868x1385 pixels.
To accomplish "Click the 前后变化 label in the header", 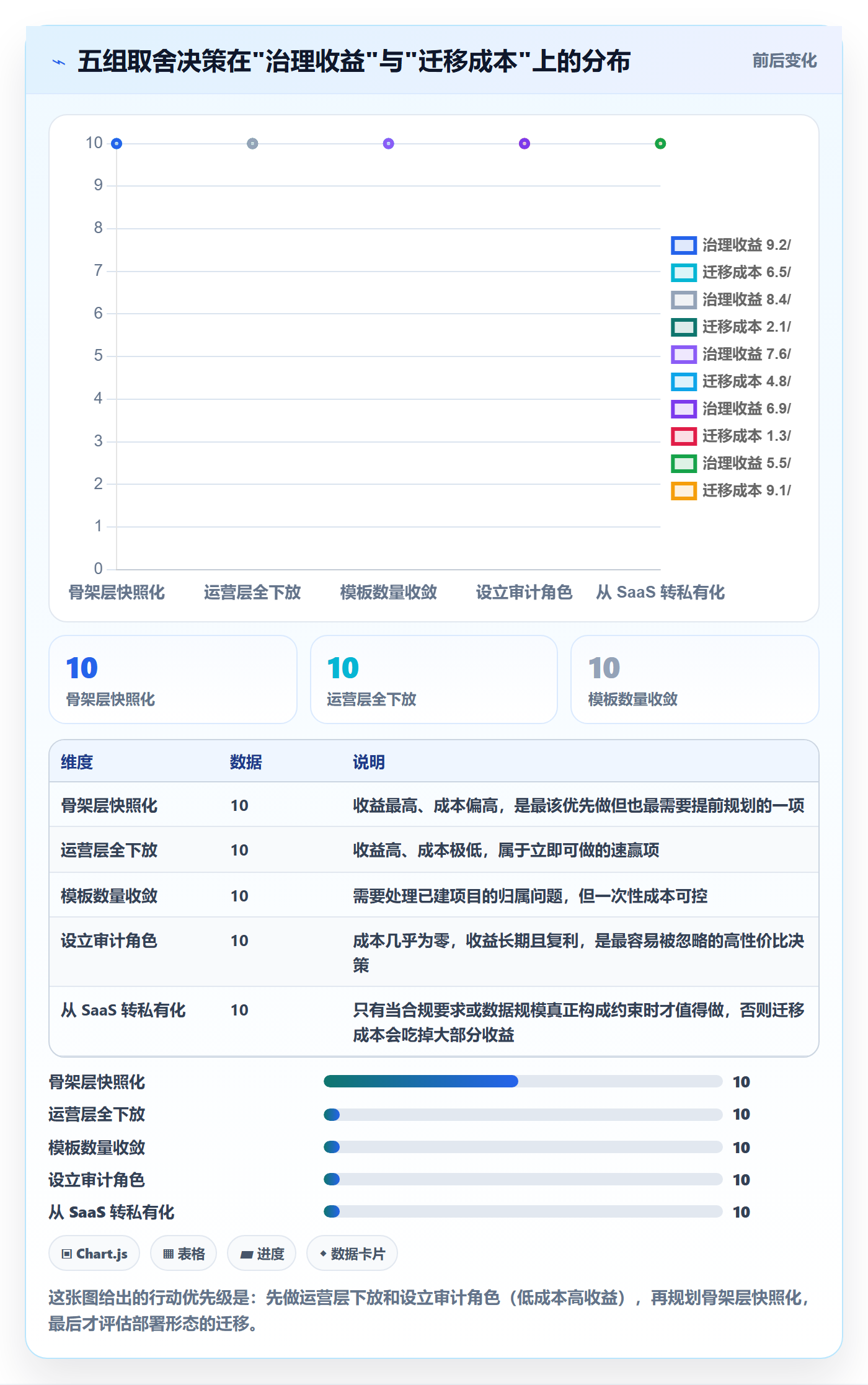I will (784, 61).
